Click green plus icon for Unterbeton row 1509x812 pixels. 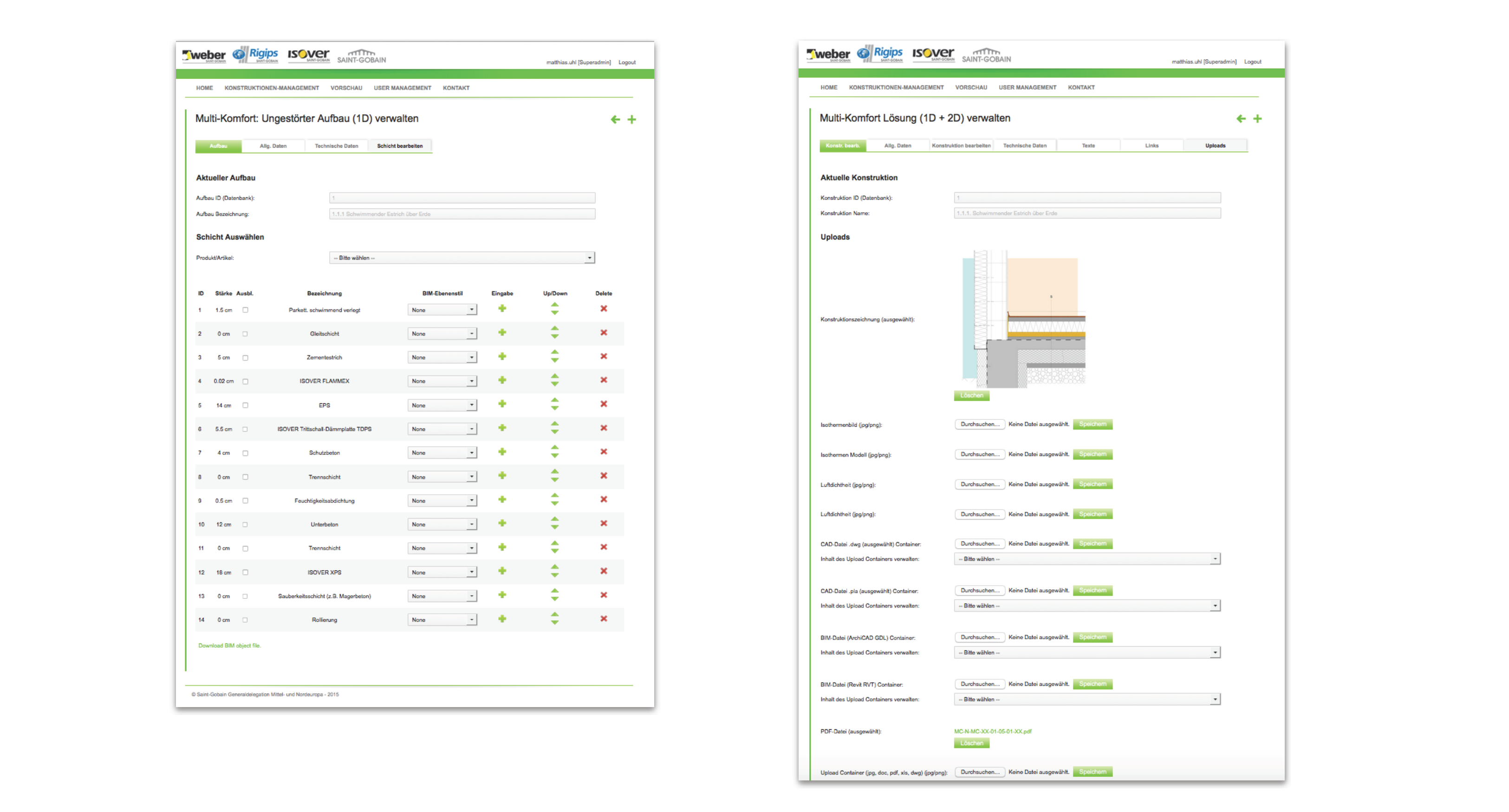click(502, 523)
